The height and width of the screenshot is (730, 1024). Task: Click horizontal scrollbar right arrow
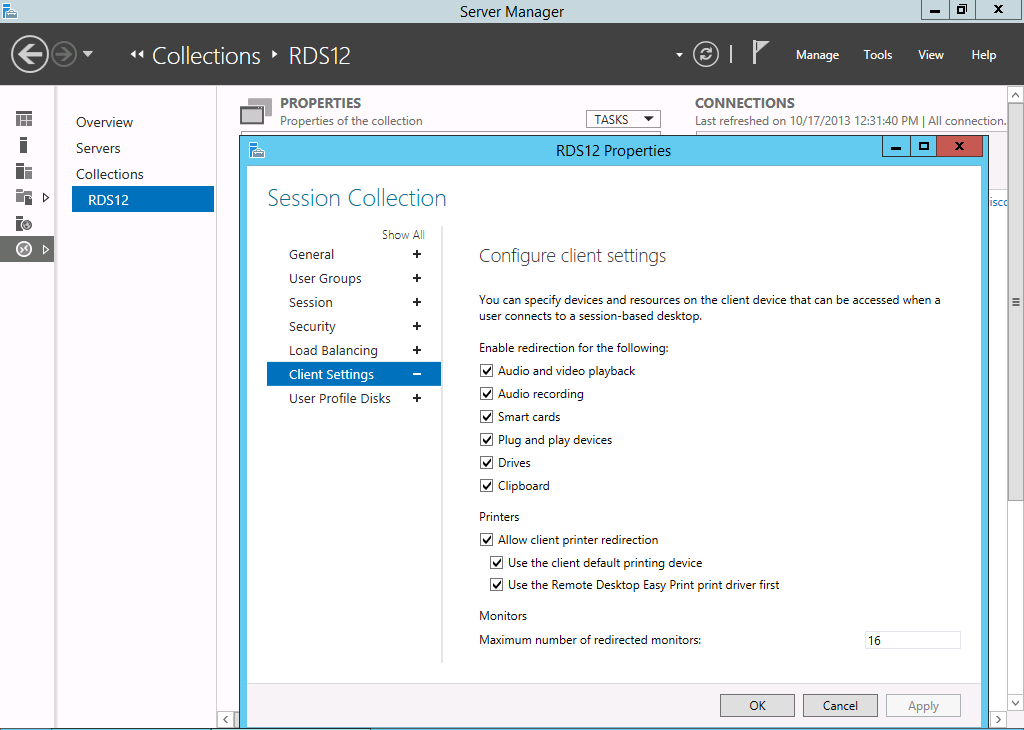999,720
